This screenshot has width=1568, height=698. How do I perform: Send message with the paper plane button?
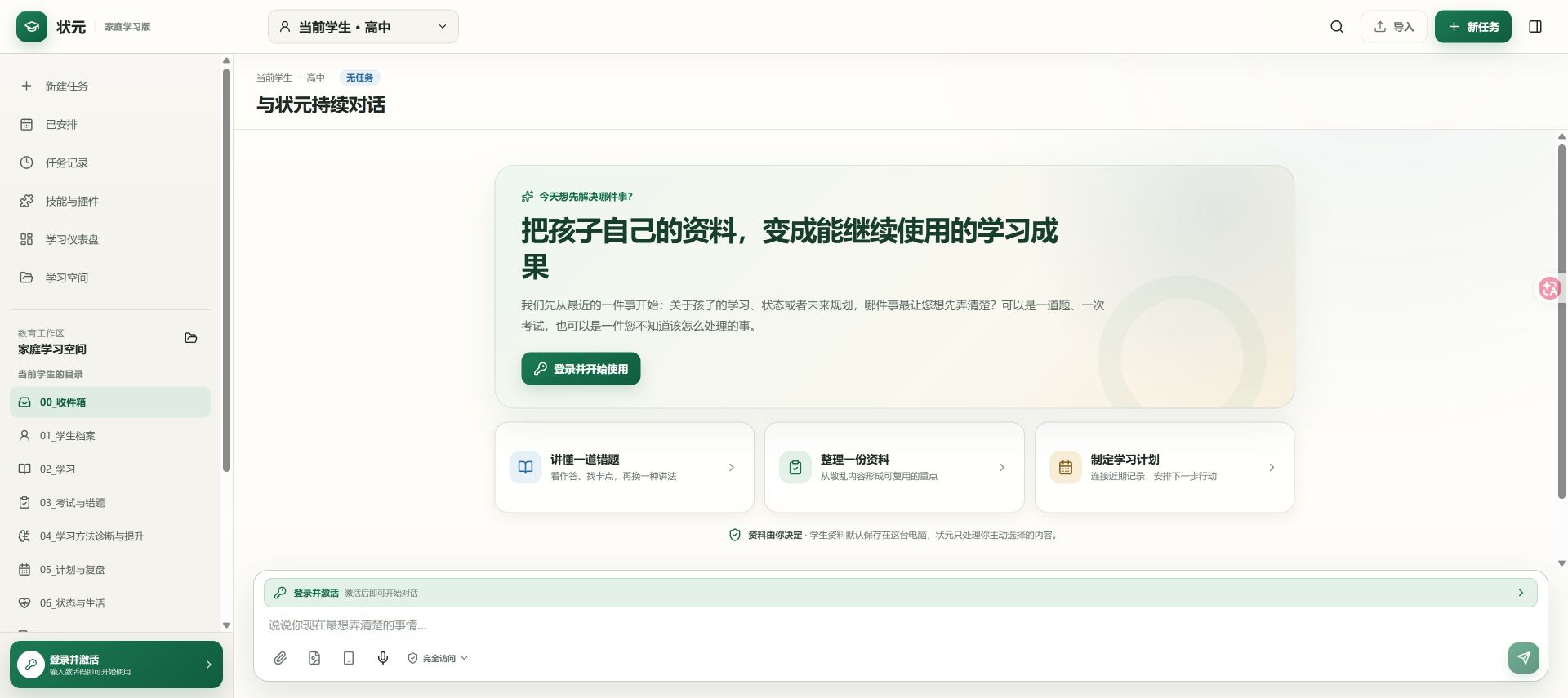point(1524,658)
